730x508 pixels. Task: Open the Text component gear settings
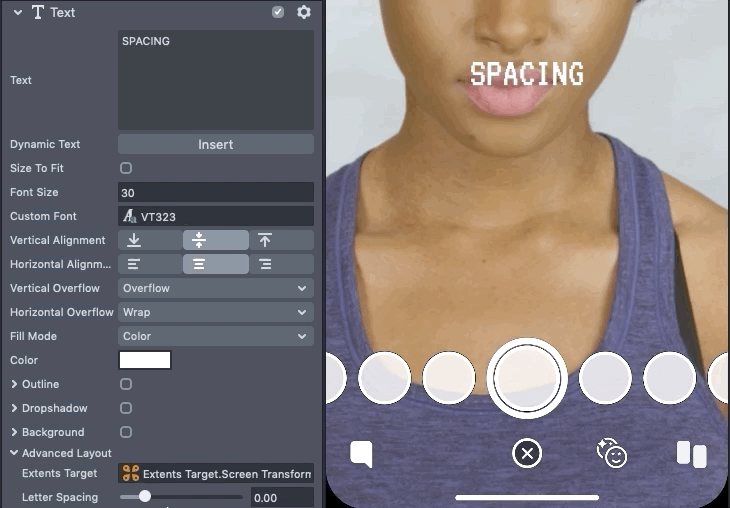pyautogui.click(x=304, y=12)
